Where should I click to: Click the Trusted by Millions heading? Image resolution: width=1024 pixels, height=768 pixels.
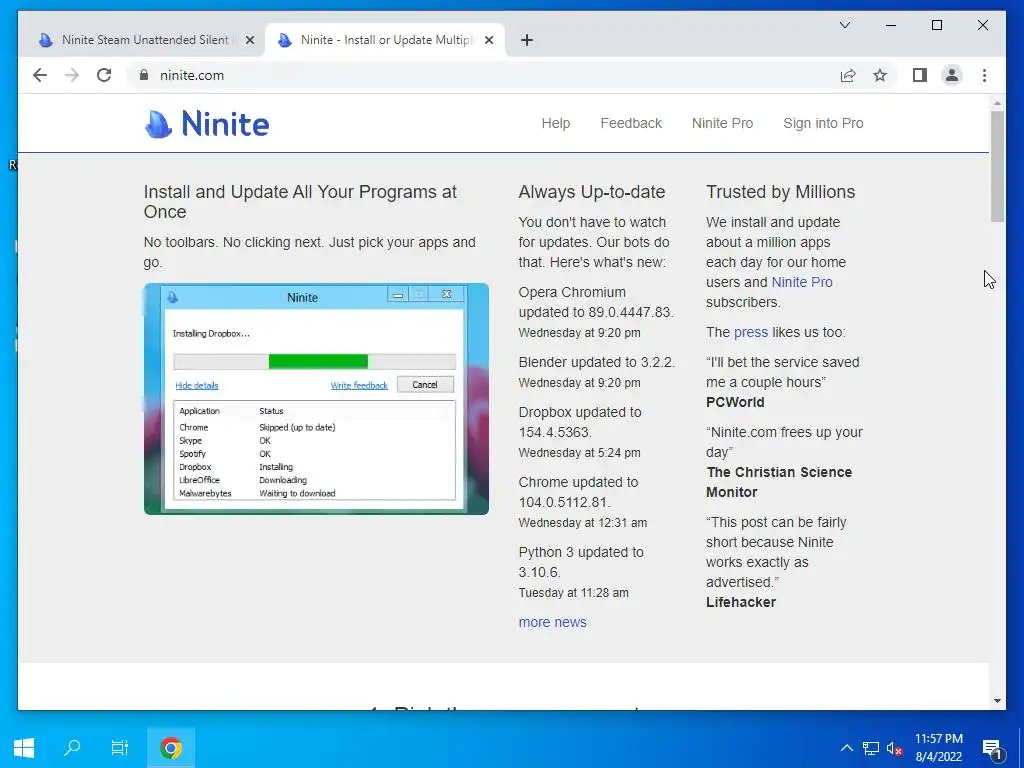pyautogui.click(x=780, y=192)
